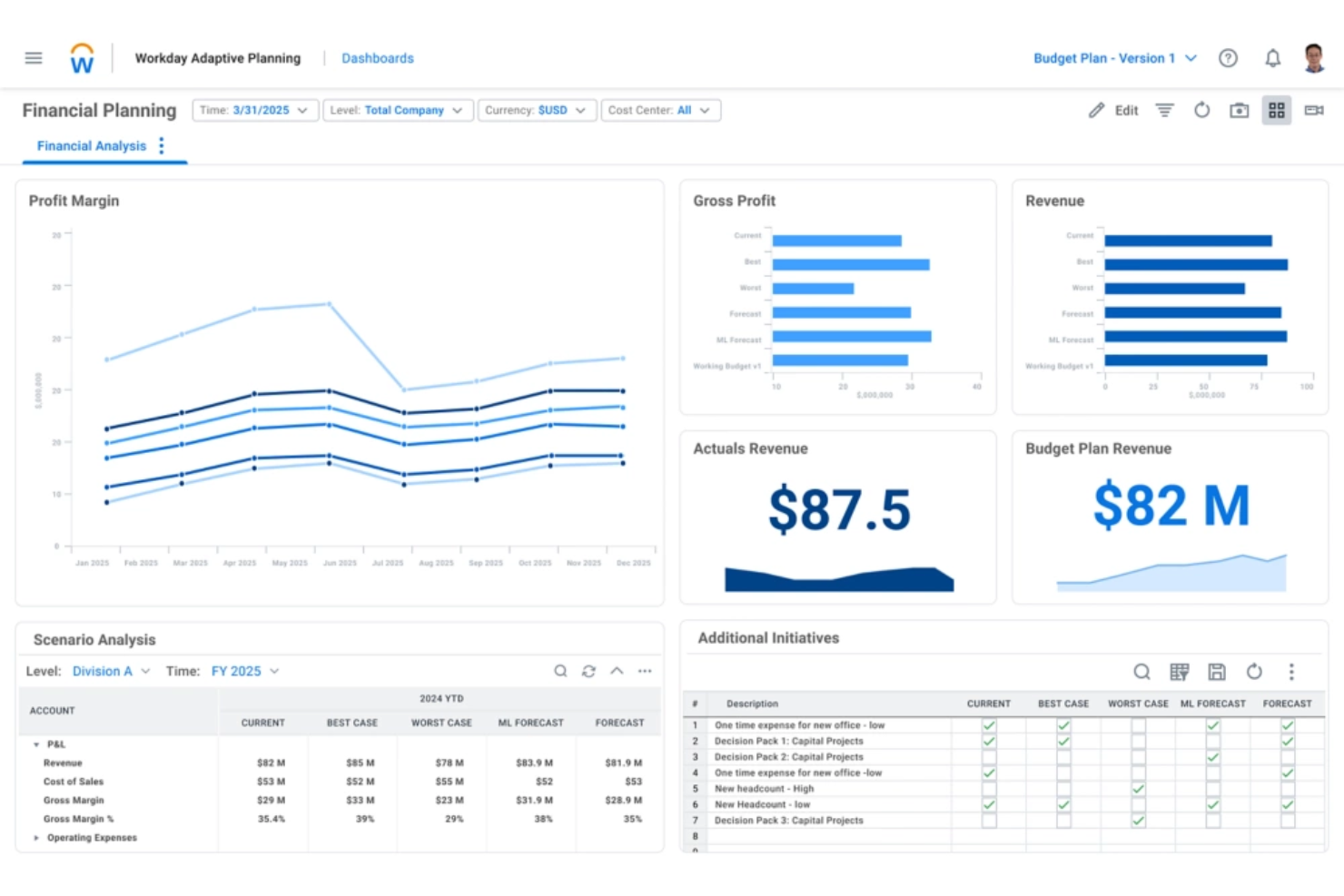
Task: Check Worst Case for New headcount - High
Action: click(1138, 788)
